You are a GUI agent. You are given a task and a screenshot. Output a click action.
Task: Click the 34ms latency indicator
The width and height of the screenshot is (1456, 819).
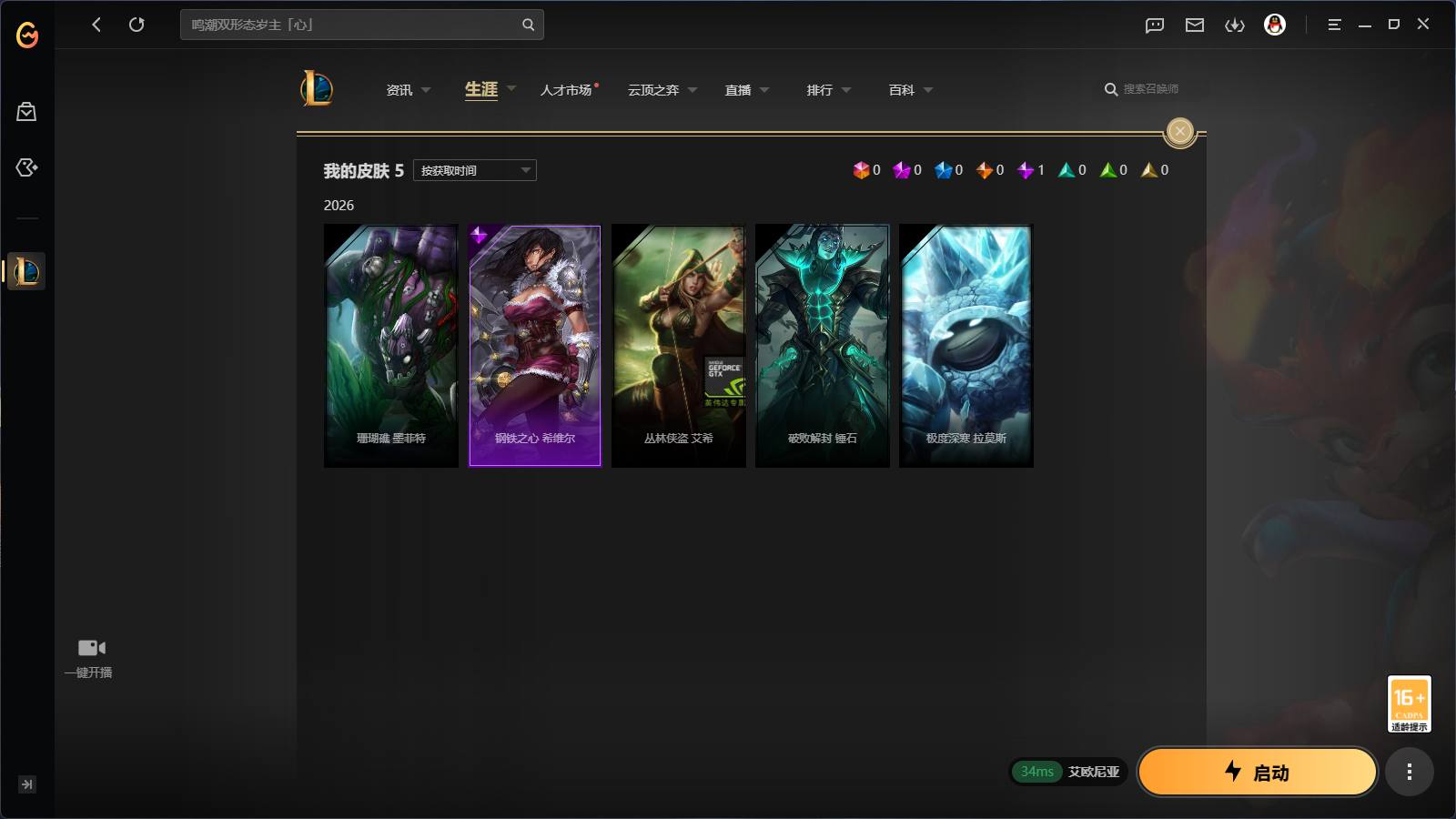[1036, 772]
